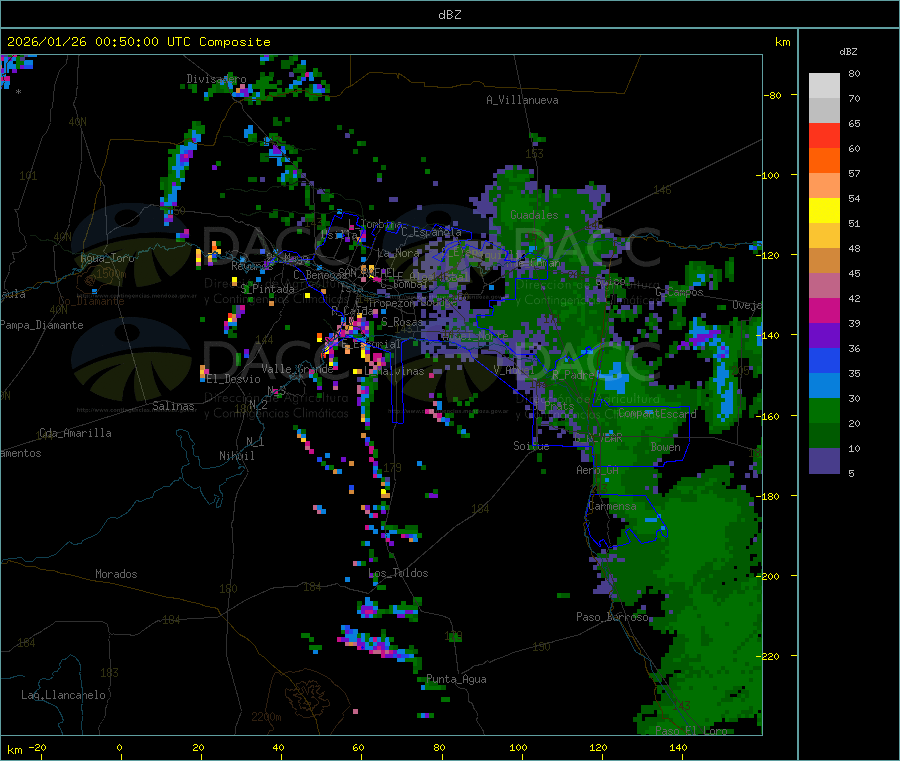Screen dimensions: 900x761
Task: Click the light blue 30 dBZ legend swatch
Action: click(x=824, y=386)
